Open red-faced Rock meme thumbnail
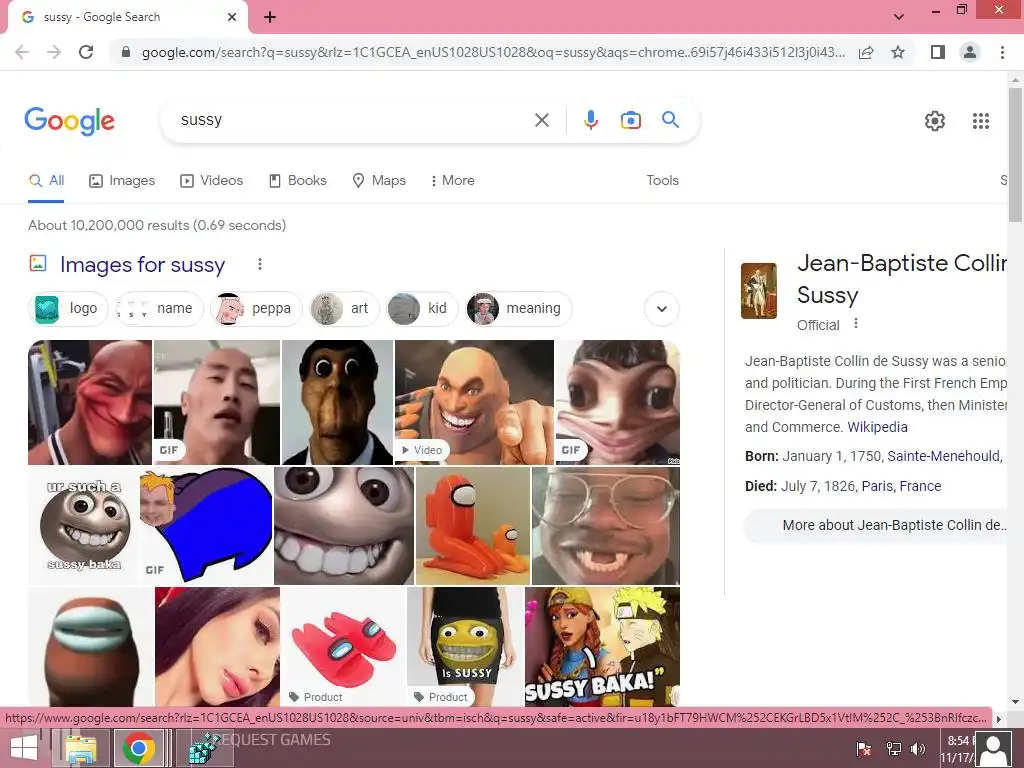Screen dimensions: 1024x768 [90, 402]
